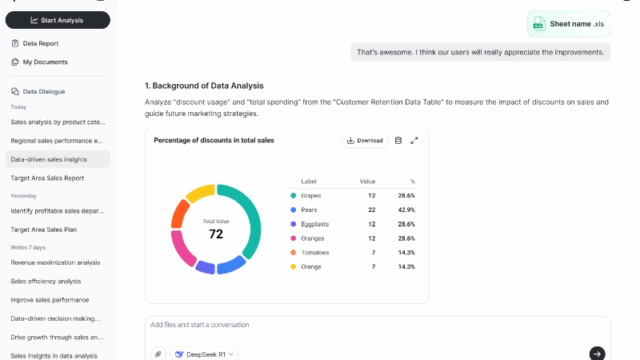Open the Data Report section
The image size is (640, 360).
(x=40, y=43)
